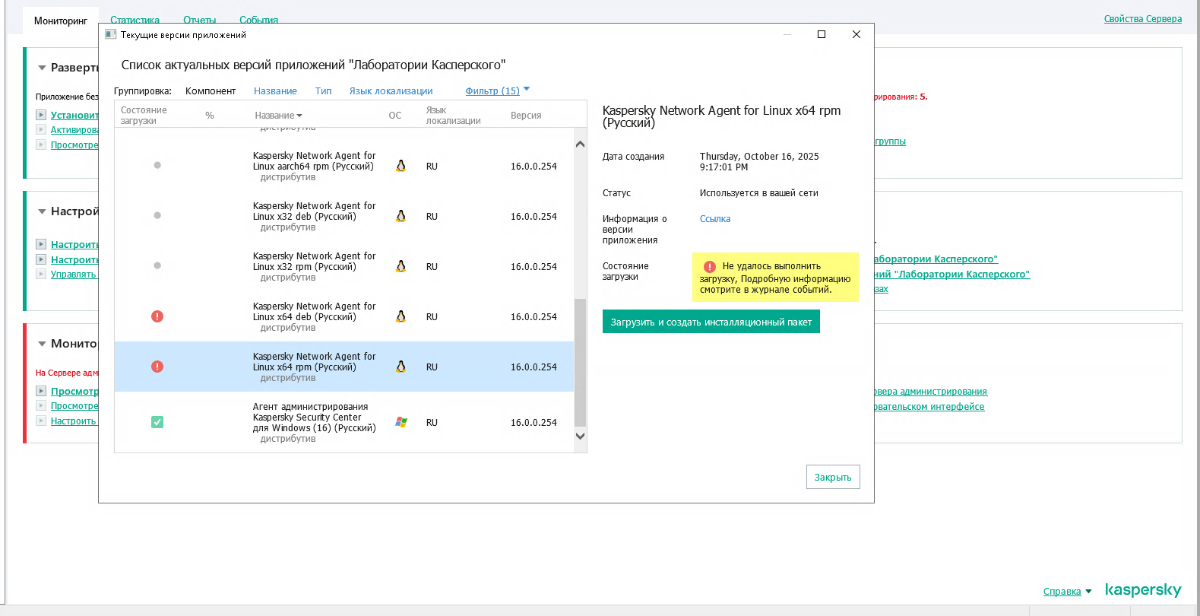Click red error icon for Linux x64 deb

click(x=157, y=316)
